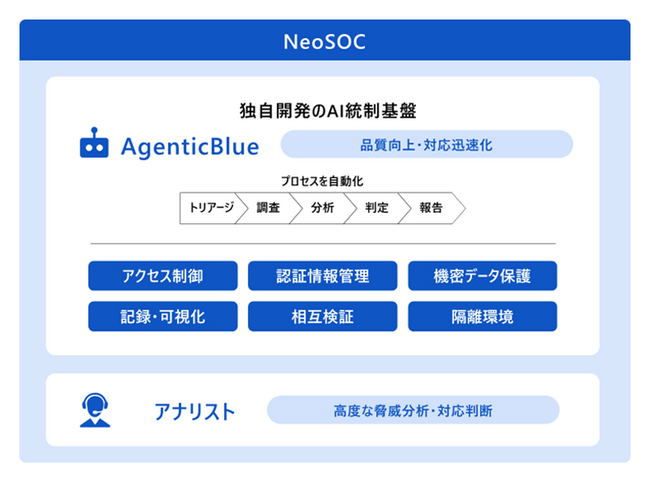650x481 pixels.
Task: Select the 高度な脅威分析・対応判断 pill
Action: tap(413, 410)
